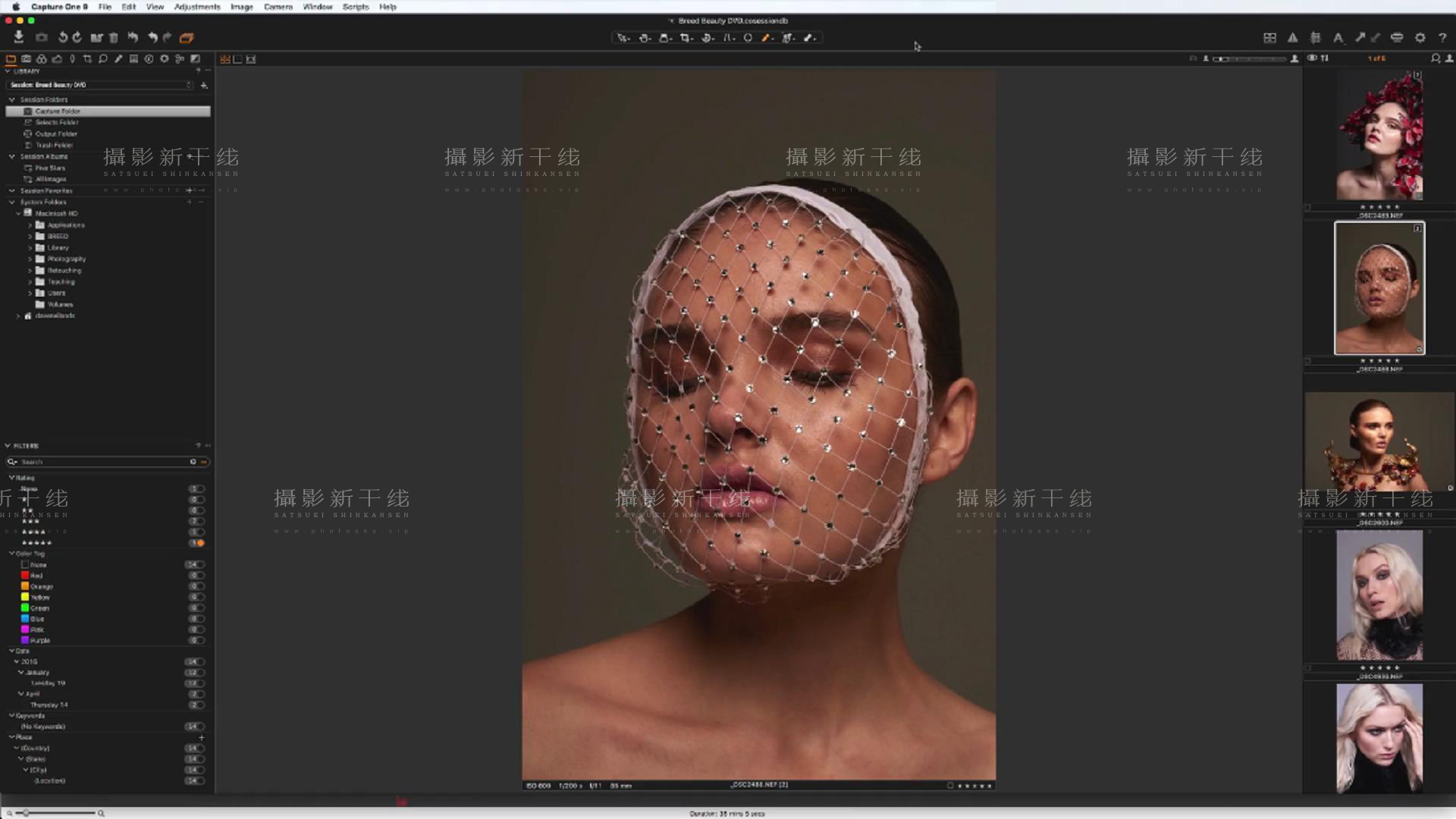Image resolution: width=1456 pixels, height=819 pixels.
Task: Click the copy adjustments up-arrow icon
Action: pyautogui.click(x=1360, y=37)
